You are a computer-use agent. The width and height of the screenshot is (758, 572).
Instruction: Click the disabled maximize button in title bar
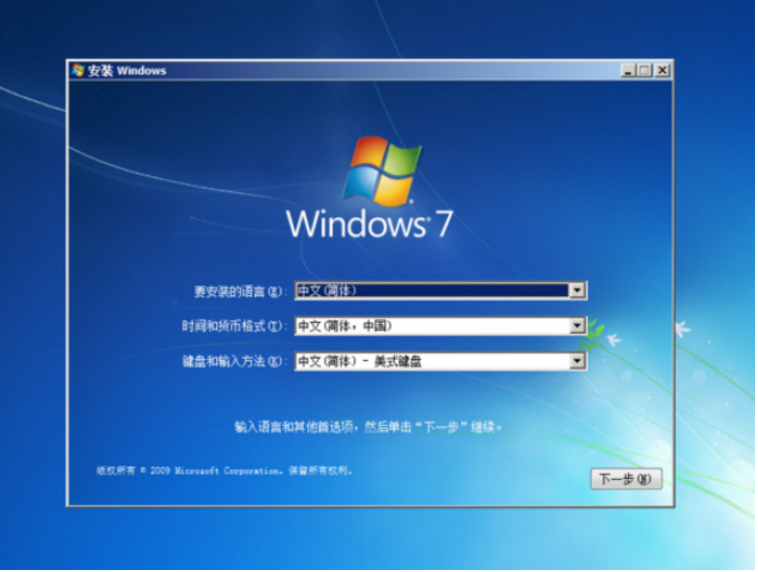644,71
